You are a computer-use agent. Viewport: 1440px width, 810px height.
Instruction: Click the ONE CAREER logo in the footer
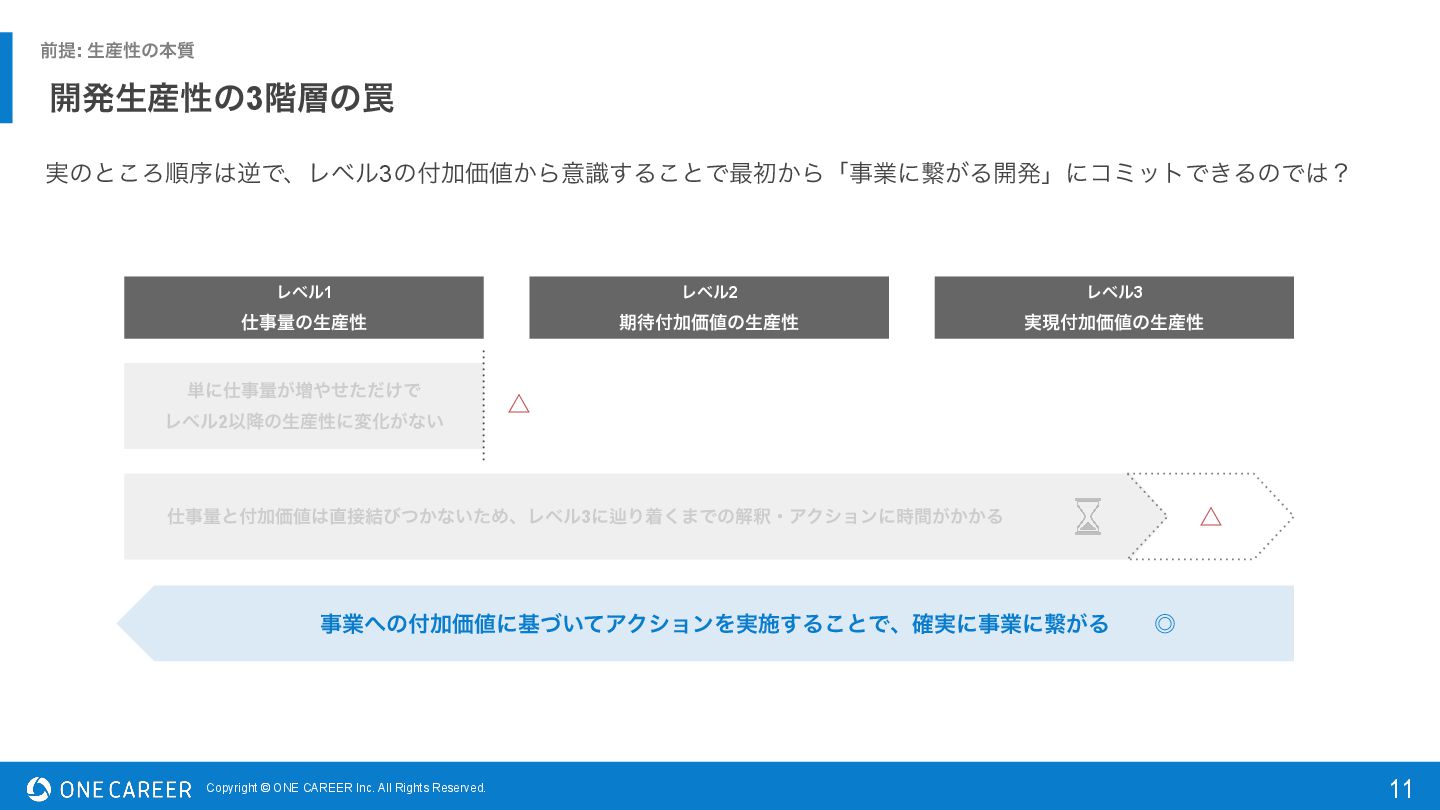point(108,789)
